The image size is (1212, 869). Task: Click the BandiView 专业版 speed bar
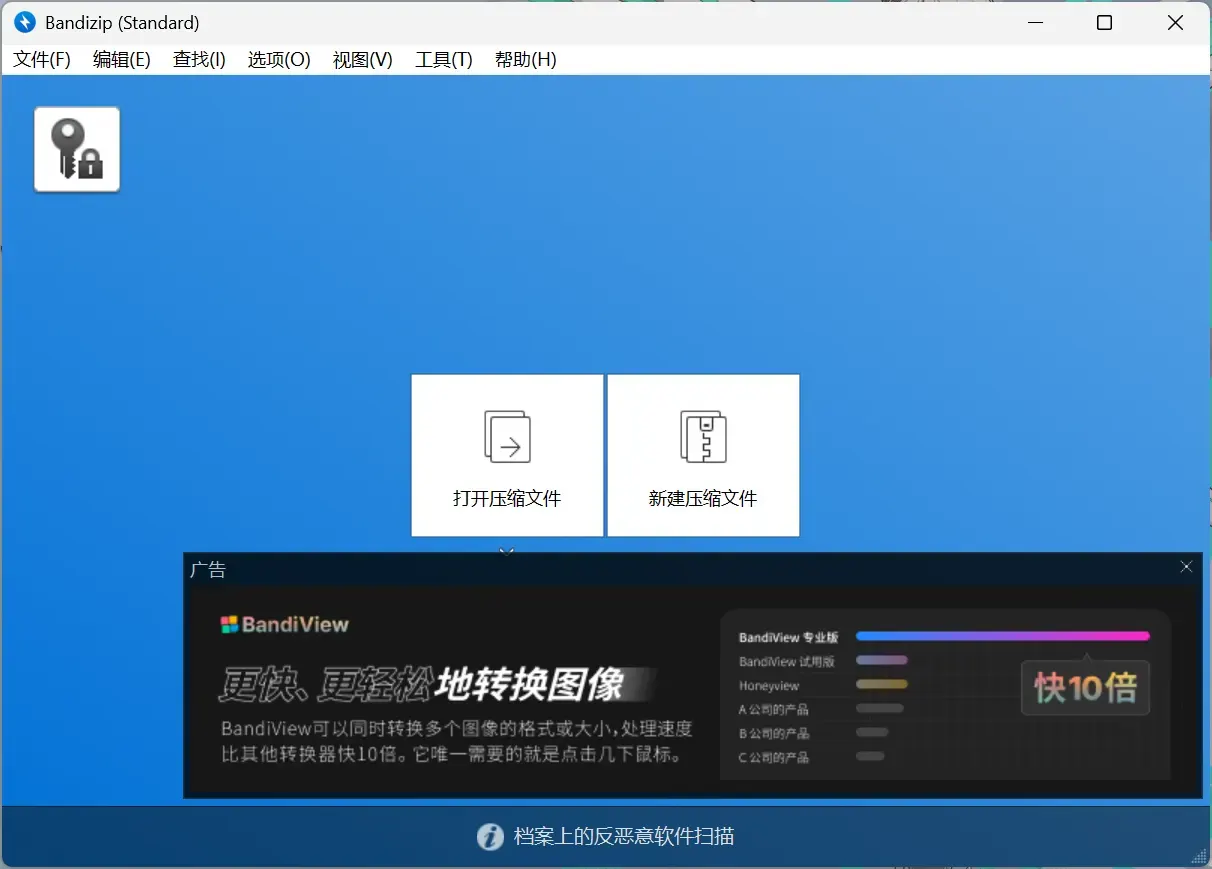click(x=1003, y=636)
